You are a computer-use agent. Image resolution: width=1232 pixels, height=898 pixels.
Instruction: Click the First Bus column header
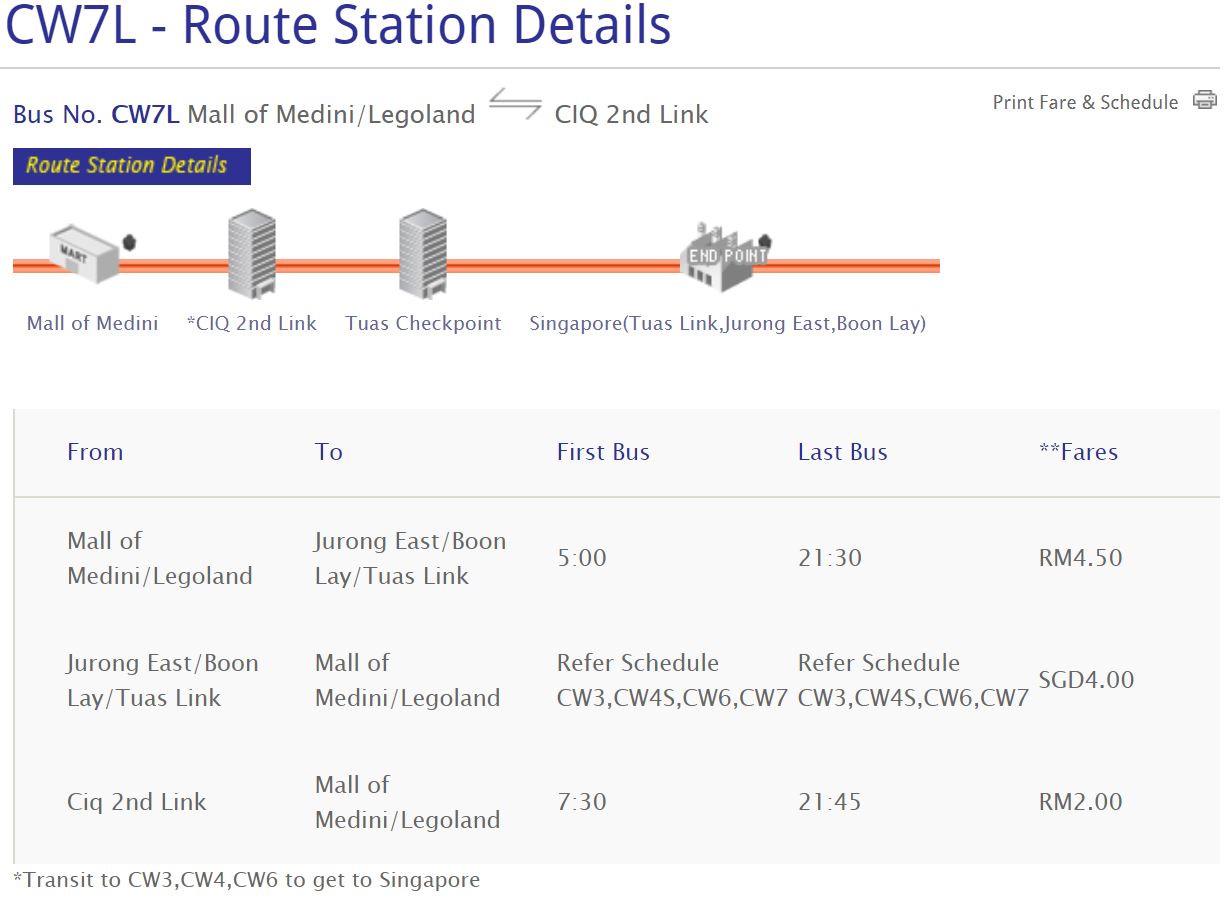(603, 452)
